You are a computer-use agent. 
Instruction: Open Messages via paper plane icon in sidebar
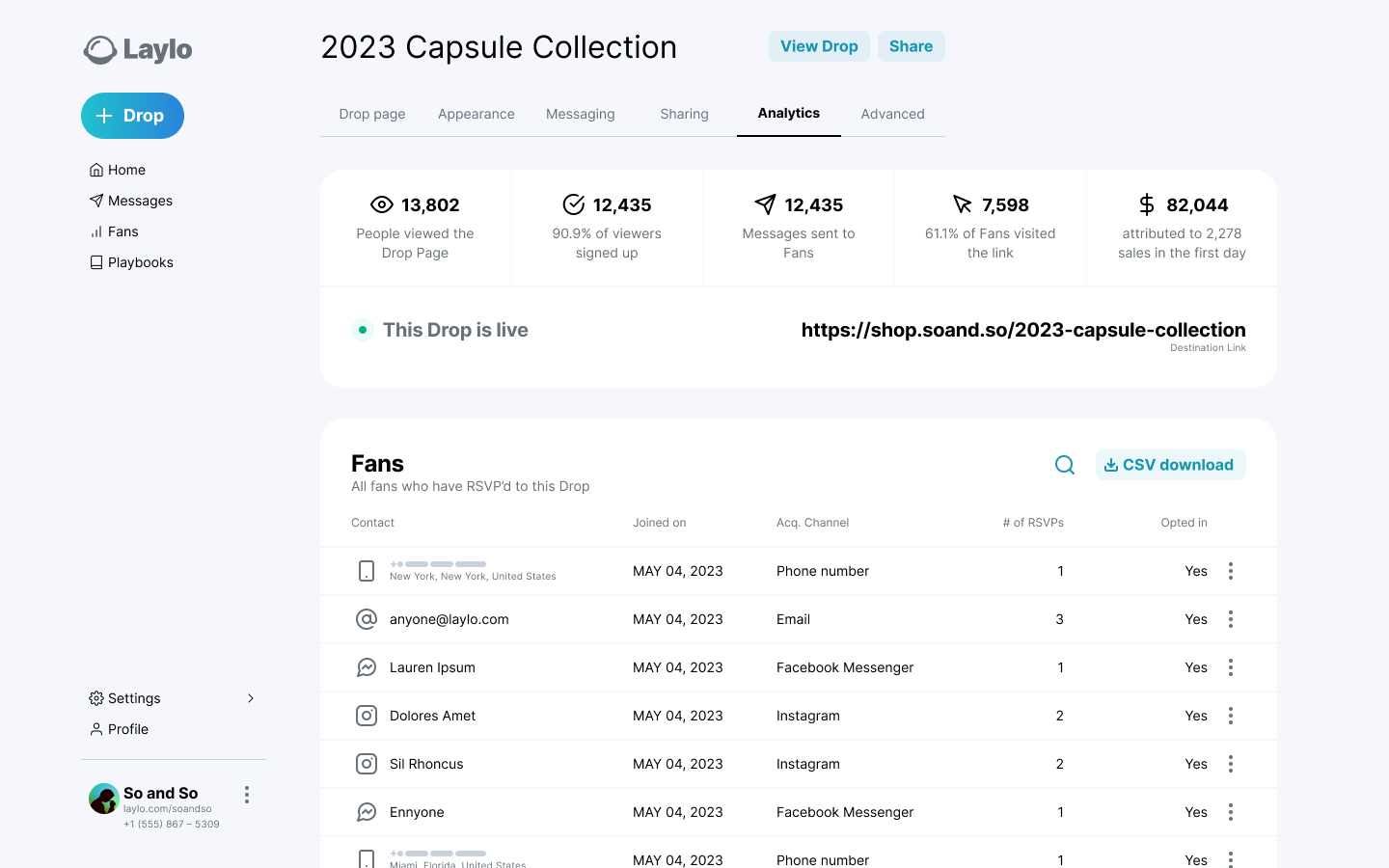pos(96,201)
